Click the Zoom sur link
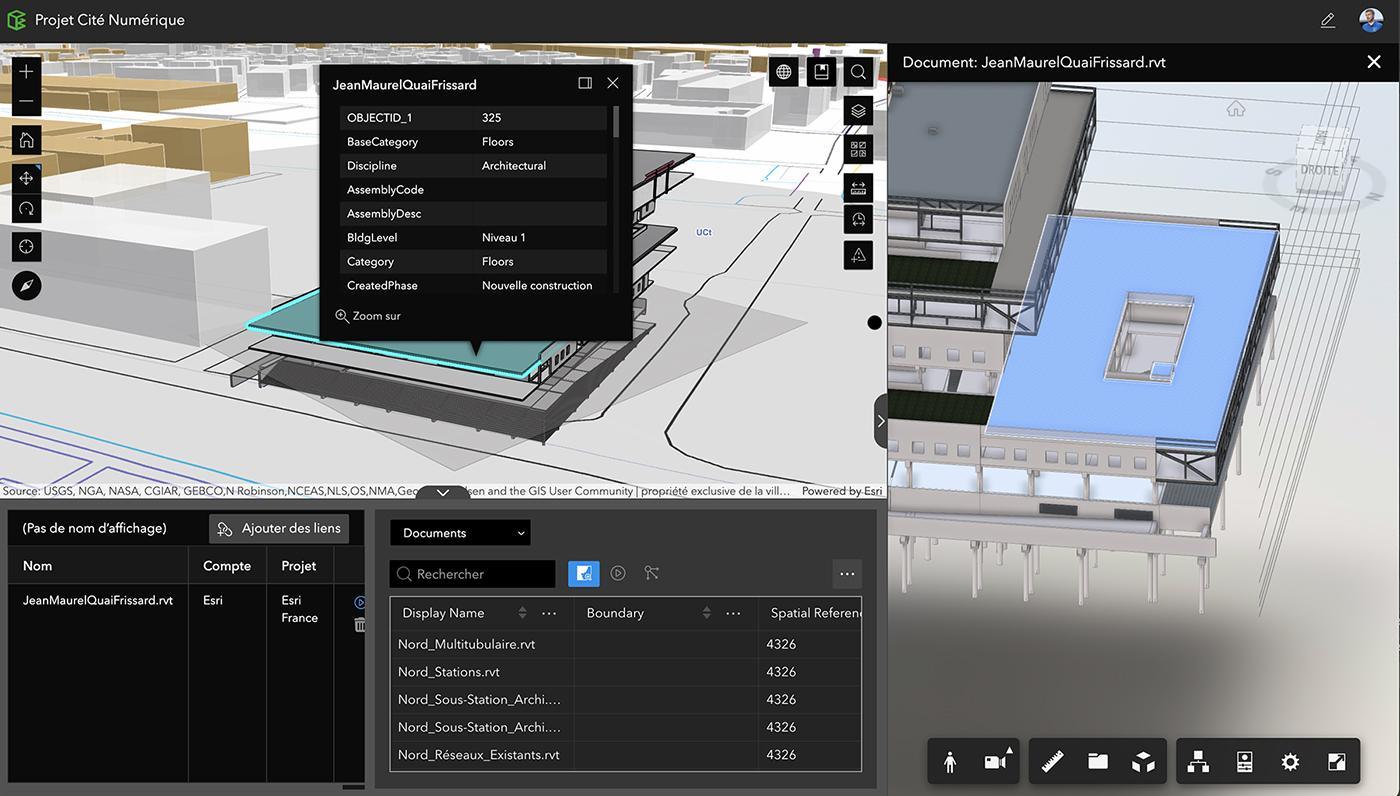Viewport: 1400px width, 796px height. 368,316
